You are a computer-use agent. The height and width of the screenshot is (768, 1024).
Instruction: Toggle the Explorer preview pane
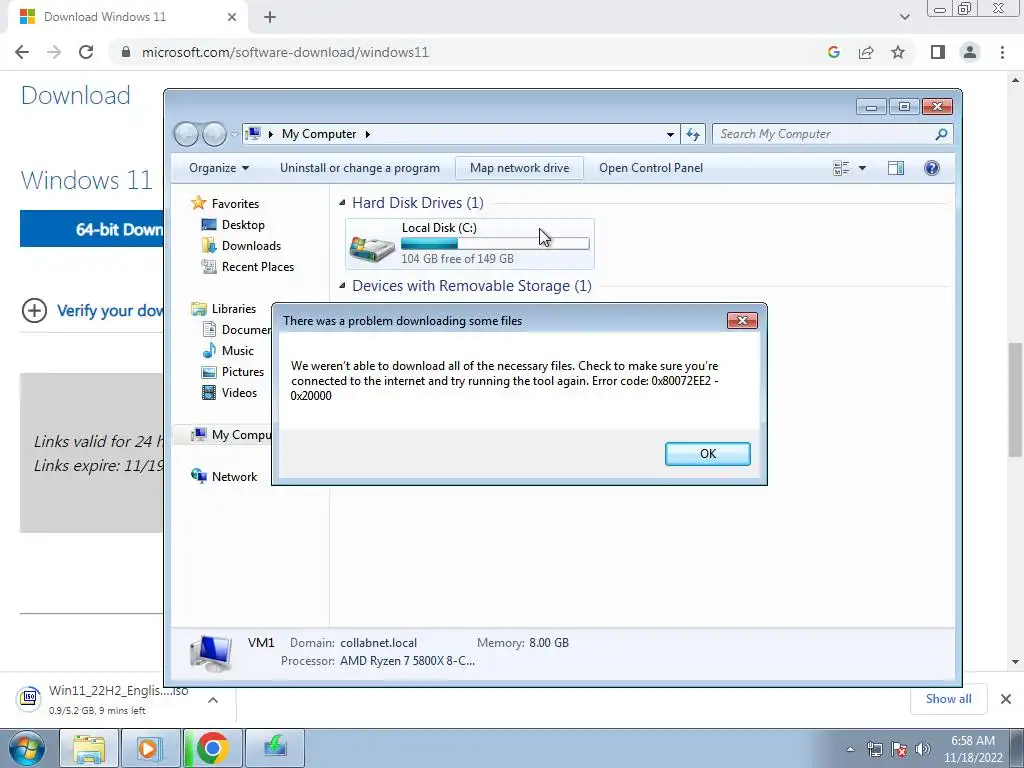(896, 168)
